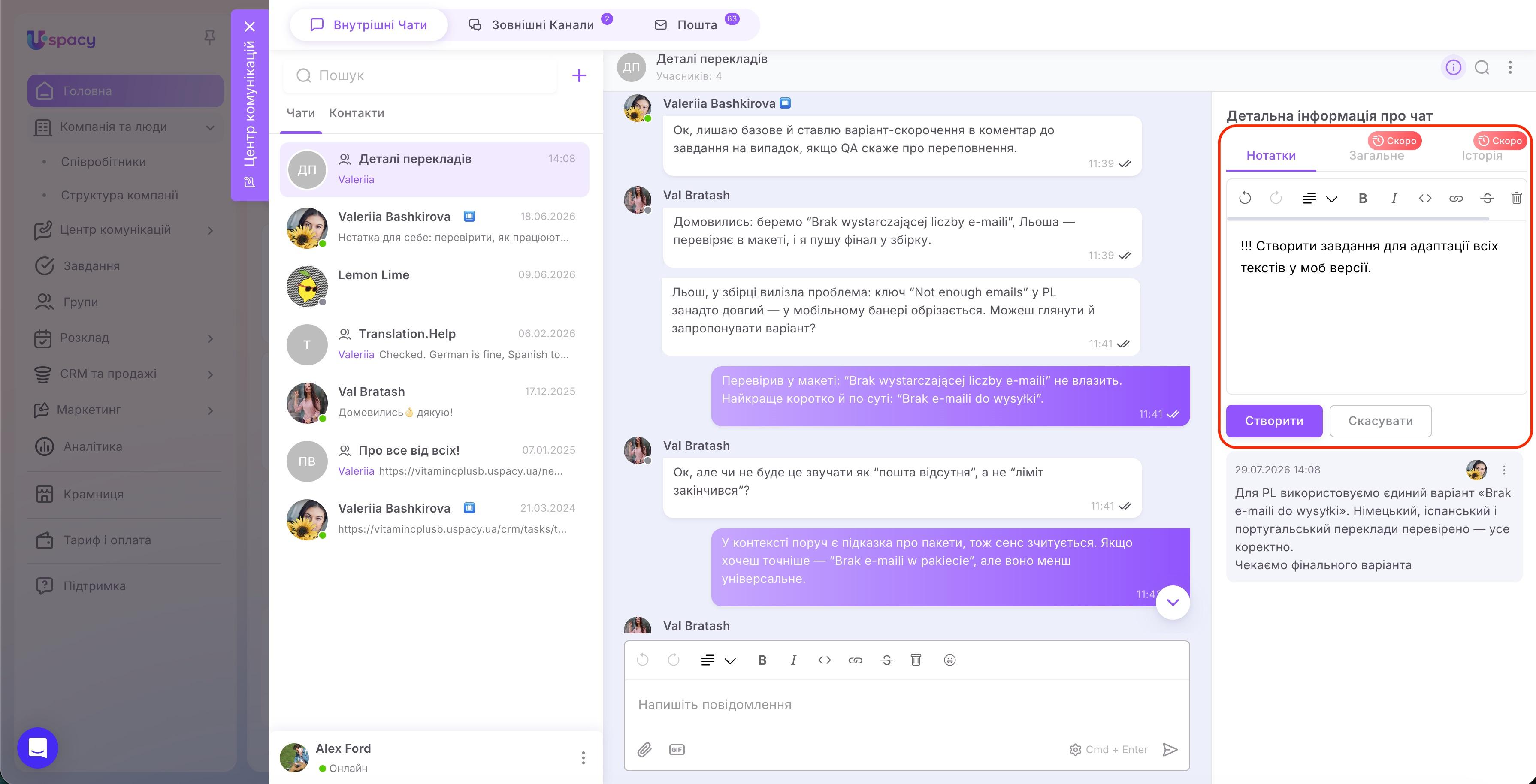Insert link in the message composer
Screen dimensions: 1536x784
[856, 660]
